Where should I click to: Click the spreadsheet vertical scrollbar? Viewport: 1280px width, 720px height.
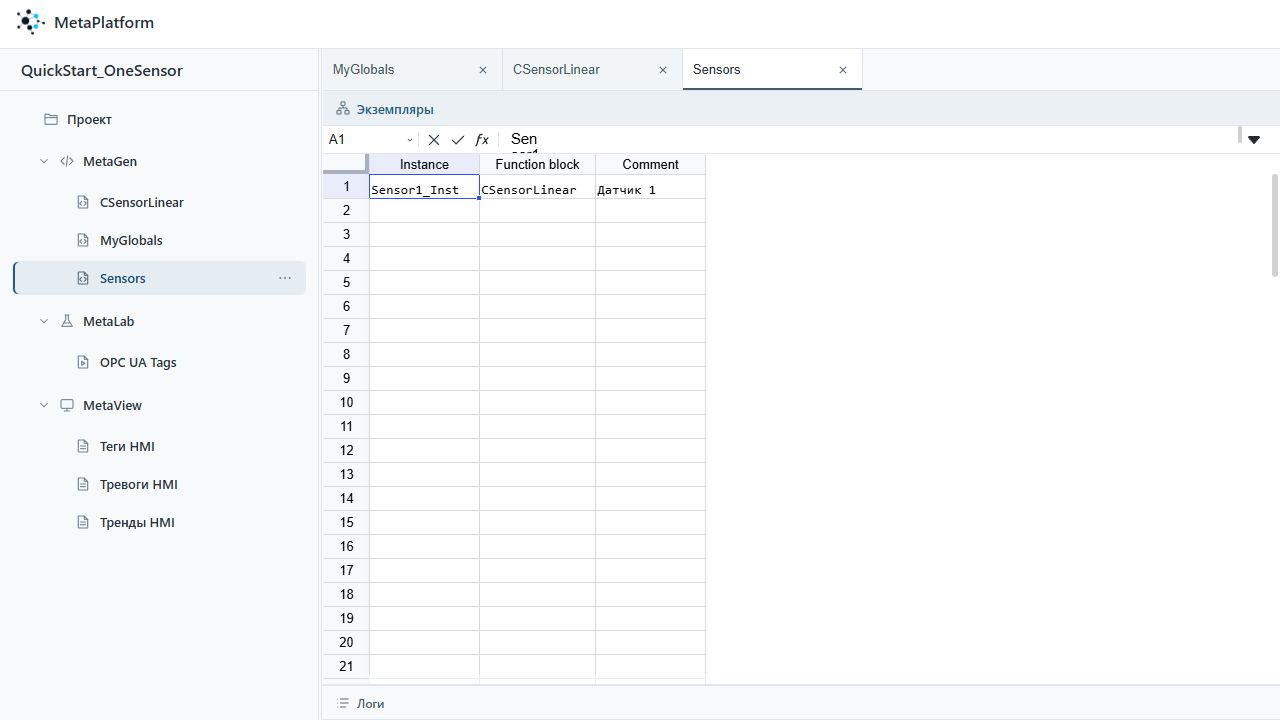pos(1274,225)
